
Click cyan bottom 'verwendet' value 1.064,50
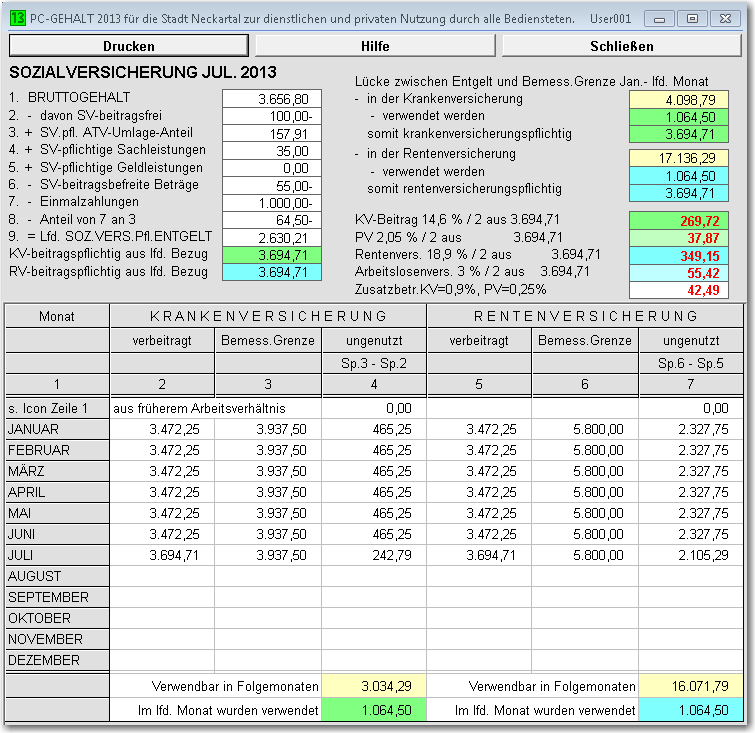point(691,710)
